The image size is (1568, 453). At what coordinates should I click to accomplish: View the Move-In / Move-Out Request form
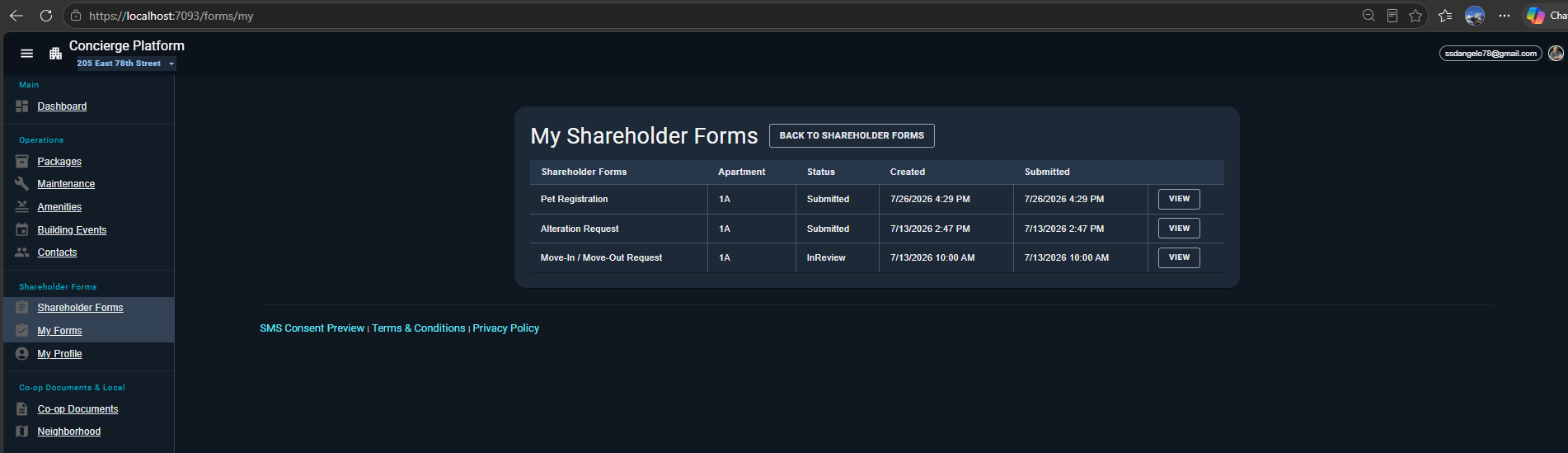coord(1179,257)
